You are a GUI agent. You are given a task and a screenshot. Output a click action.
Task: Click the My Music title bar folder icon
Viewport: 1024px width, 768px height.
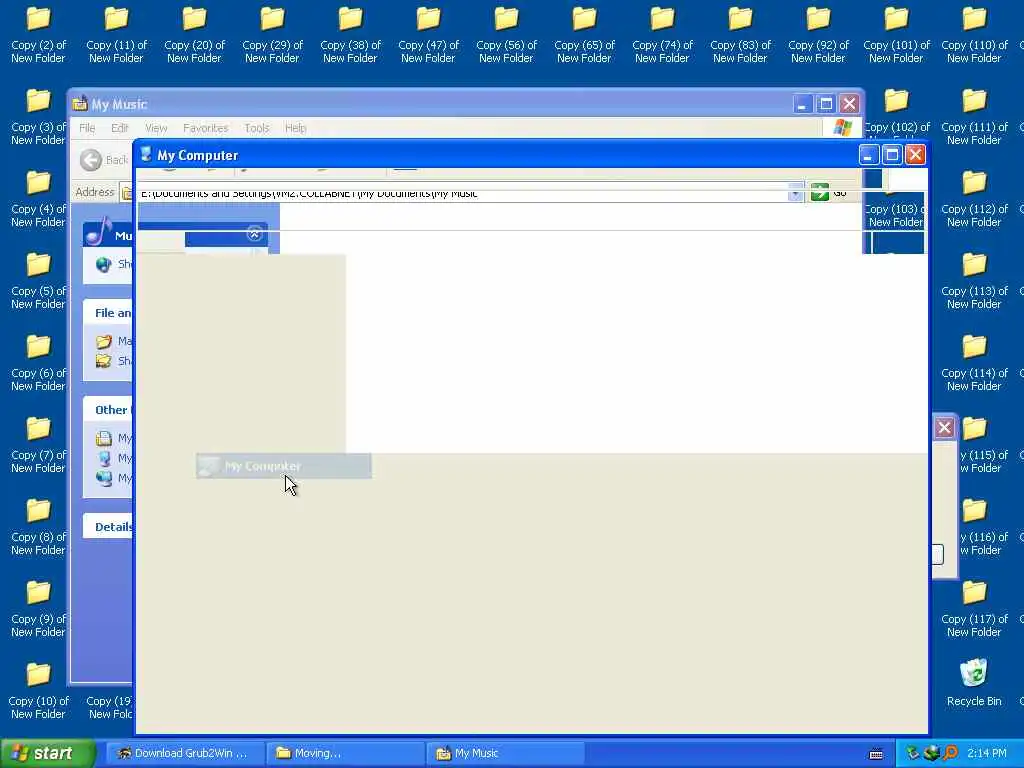point(80,104)
